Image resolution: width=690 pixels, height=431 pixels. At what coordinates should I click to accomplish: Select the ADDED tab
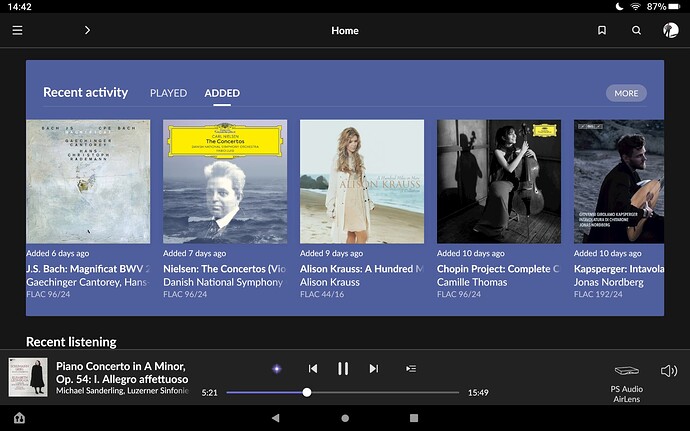[222, 93]
